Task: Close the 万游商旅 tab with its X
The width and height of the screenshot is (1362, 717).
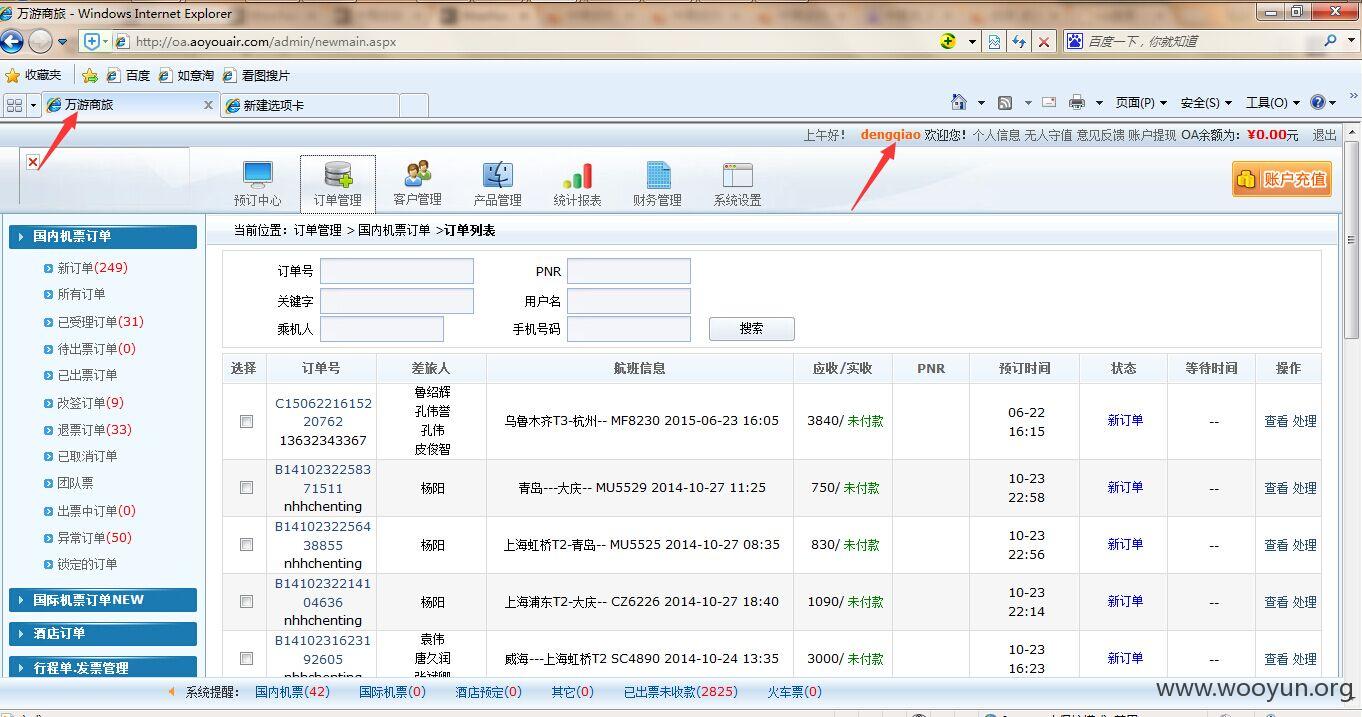Action: 208,104
